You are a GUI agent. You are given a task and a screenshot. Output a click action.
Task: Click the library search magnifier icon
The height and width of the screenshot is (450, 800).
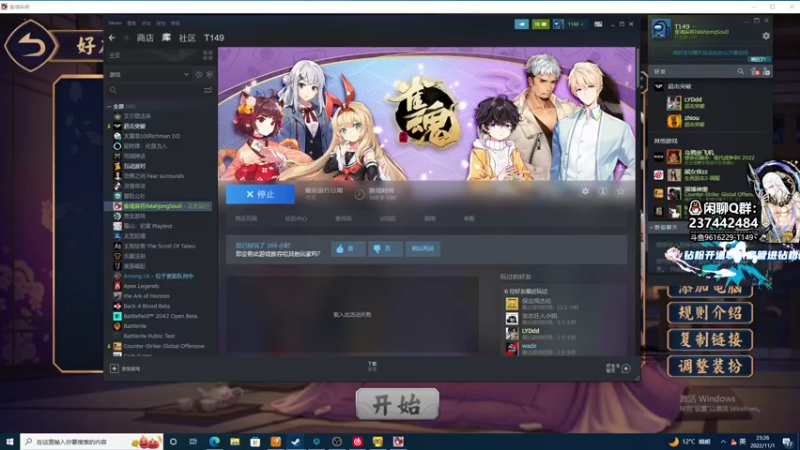[113, 90]
